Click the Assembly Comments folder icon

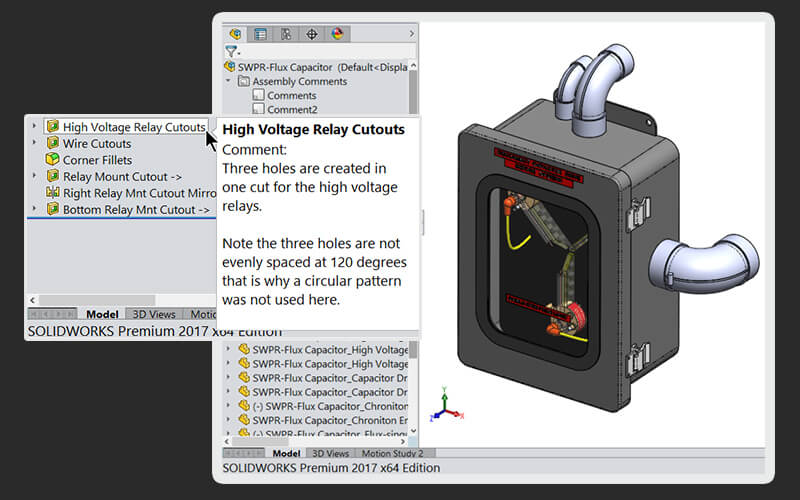coord(243,81)
